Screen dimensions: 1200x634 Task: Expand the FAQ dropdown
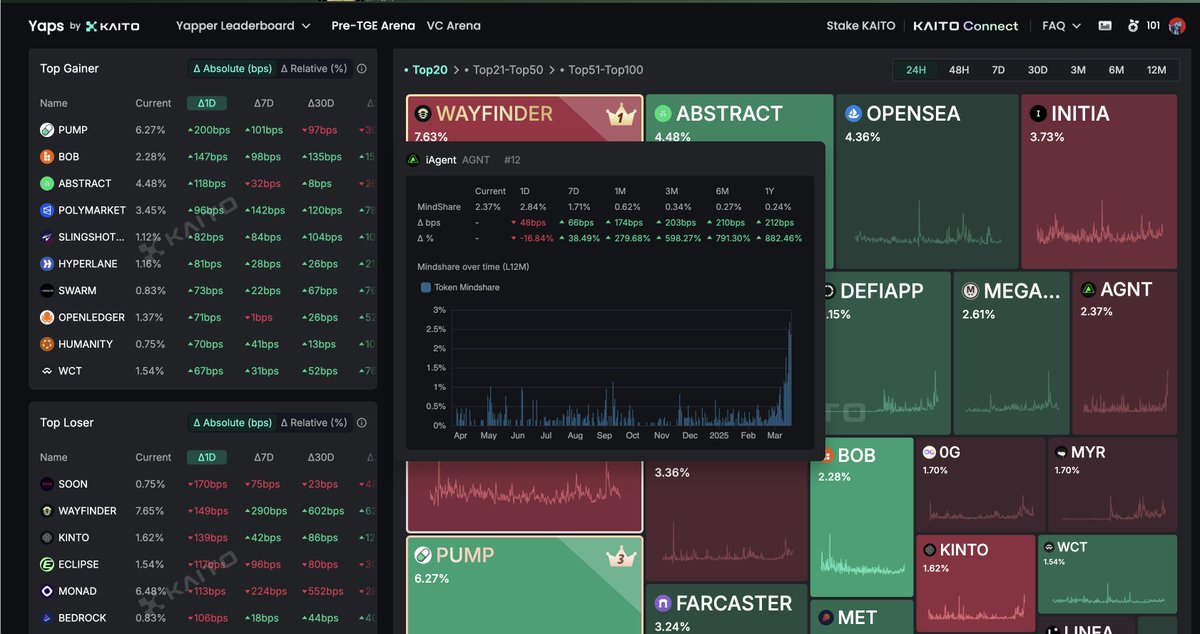click(x=1061, y=26)
